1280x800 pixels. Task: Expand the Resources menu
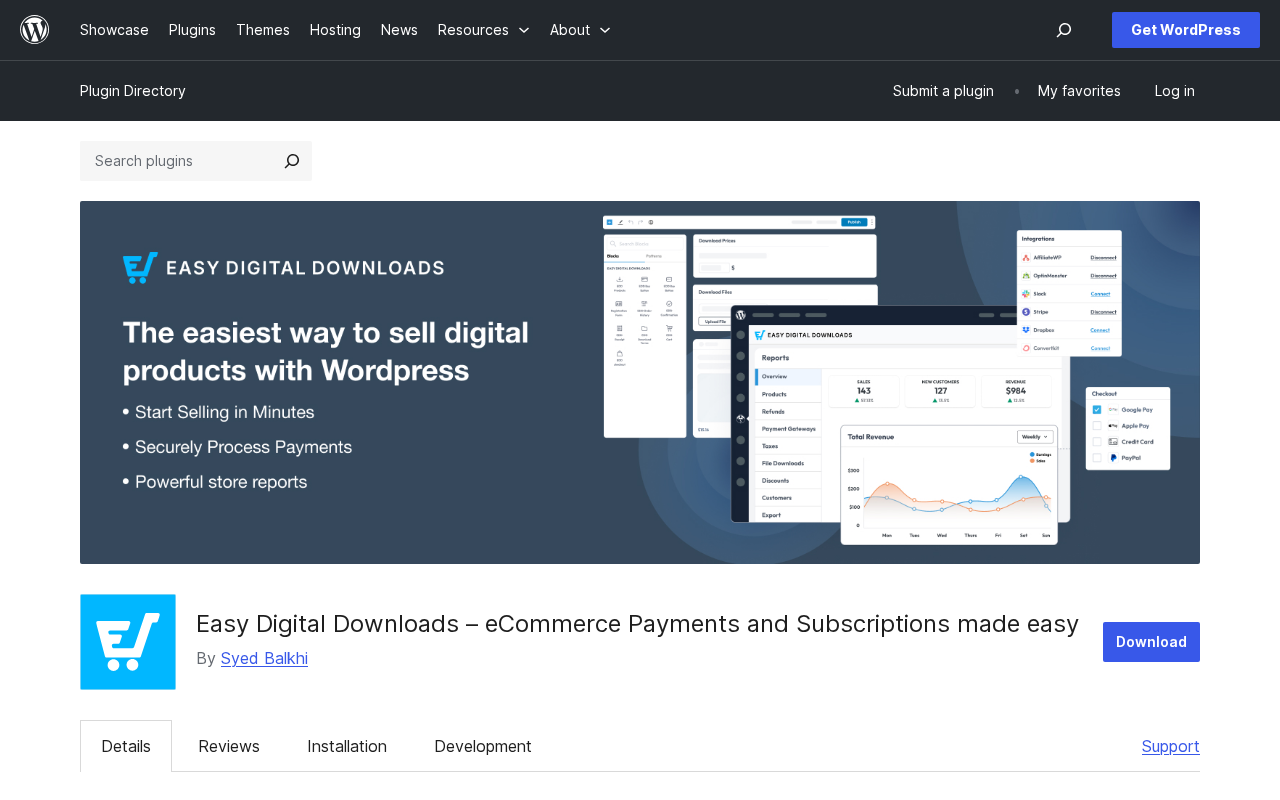pyautogui.click(x=484, y=30)
